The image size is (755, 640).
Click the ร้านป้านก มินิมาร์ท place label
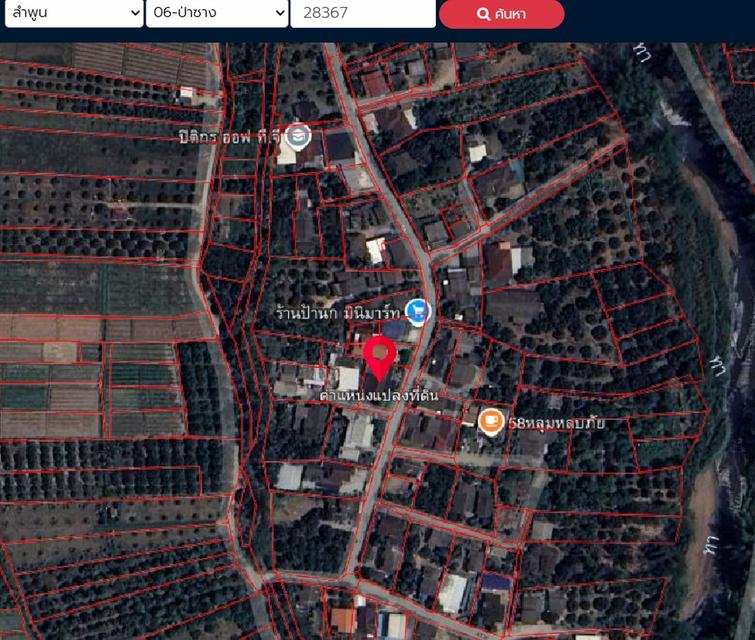click(337, 312)
